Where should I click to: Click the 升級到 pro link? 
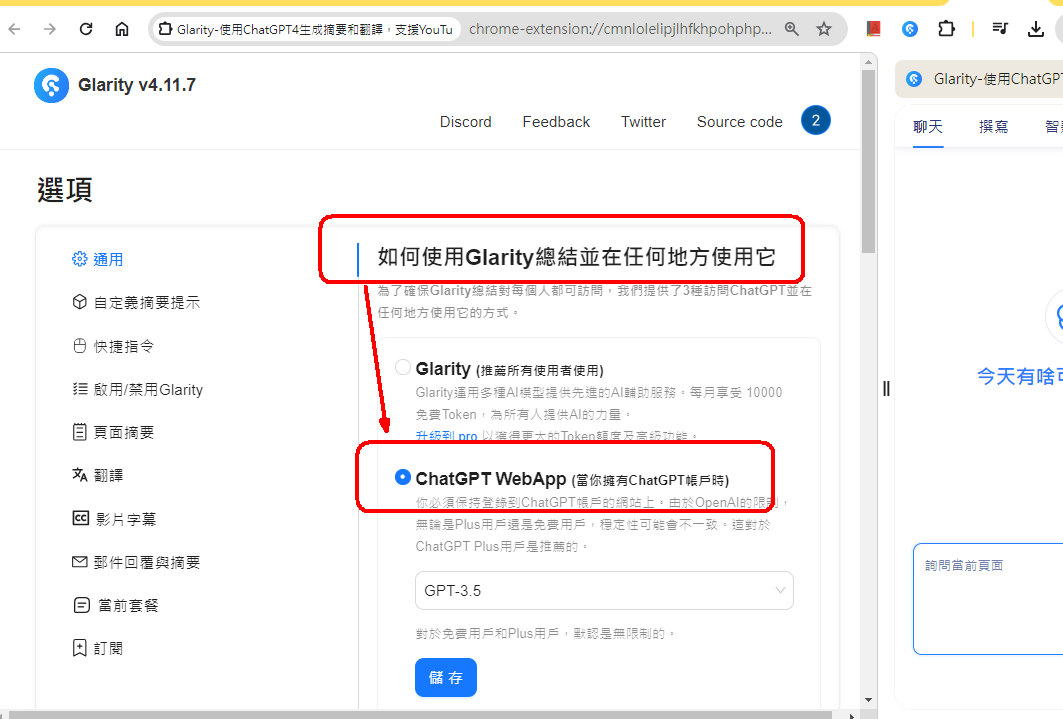tap(447, 436)
